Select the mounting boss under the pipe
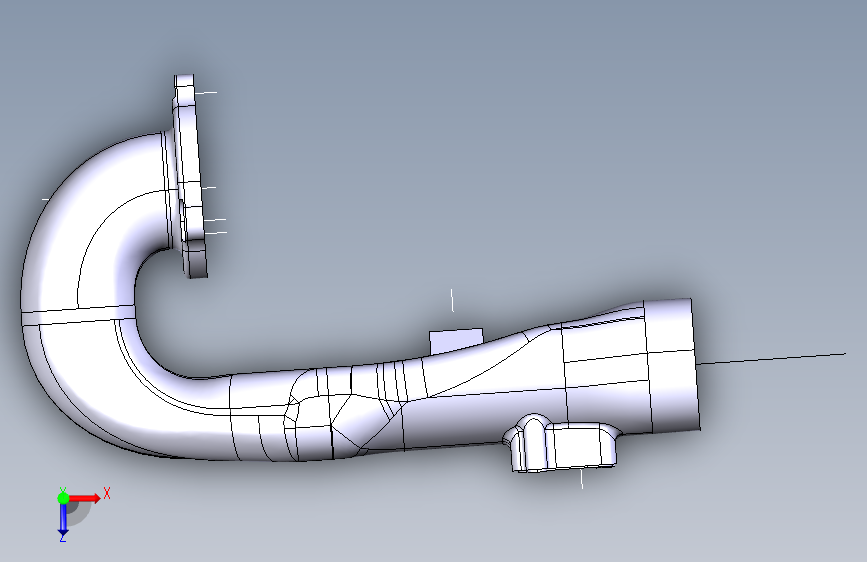The image size is (867, 562). (564, 443)
